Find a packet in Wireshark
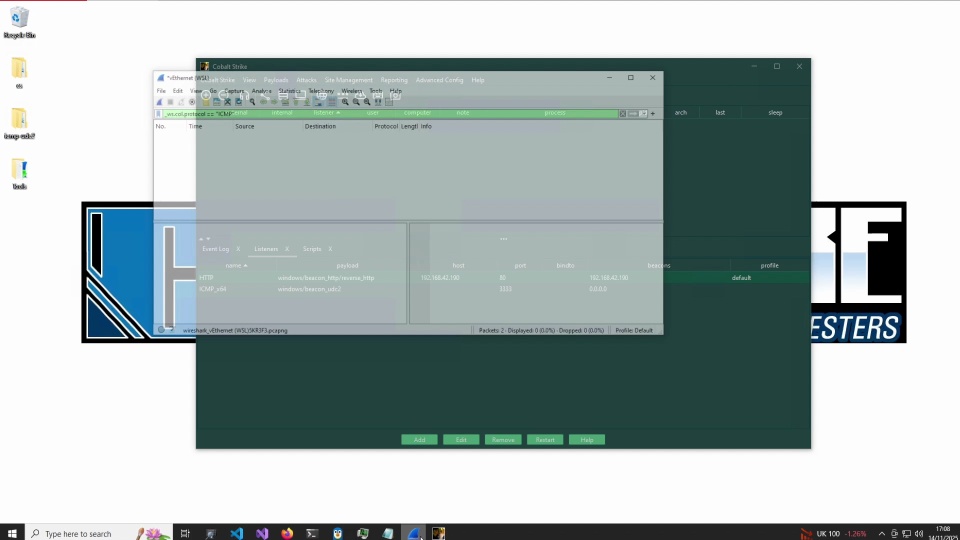The image size is (960, 540). [252, 102]
